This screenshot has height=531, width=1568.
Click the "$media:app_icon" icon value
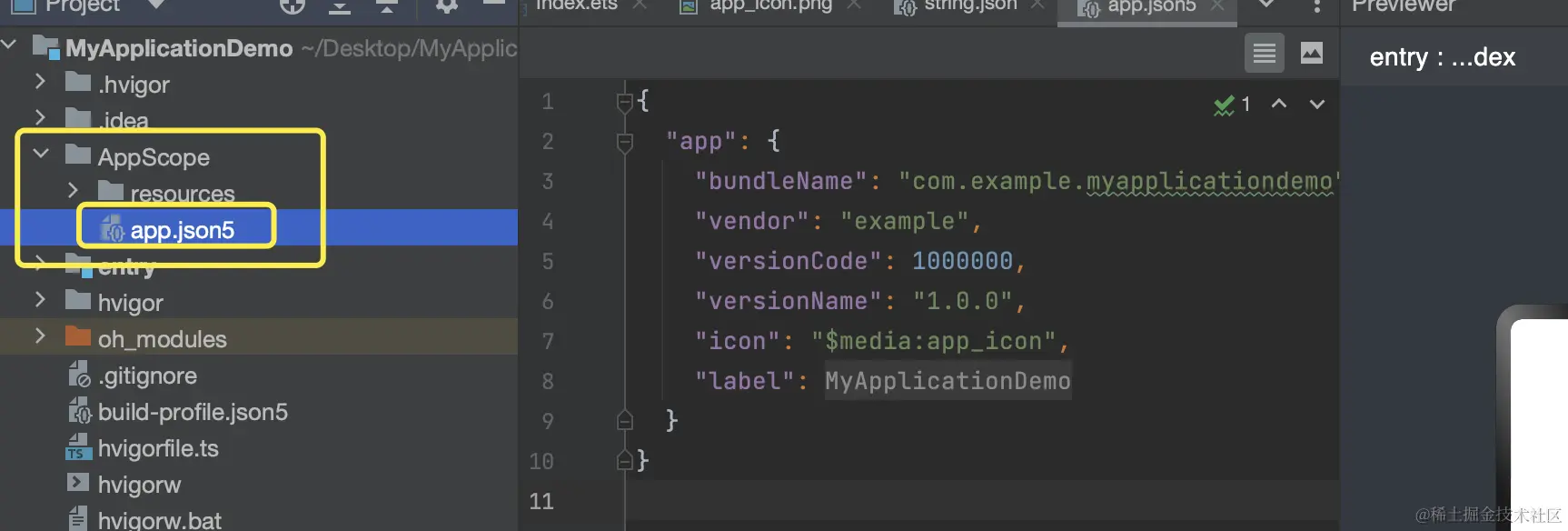coord(934,341)
